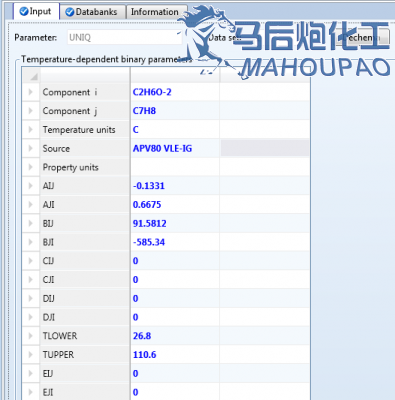
Task: Click the Property units row label
Action: (85, 167)
